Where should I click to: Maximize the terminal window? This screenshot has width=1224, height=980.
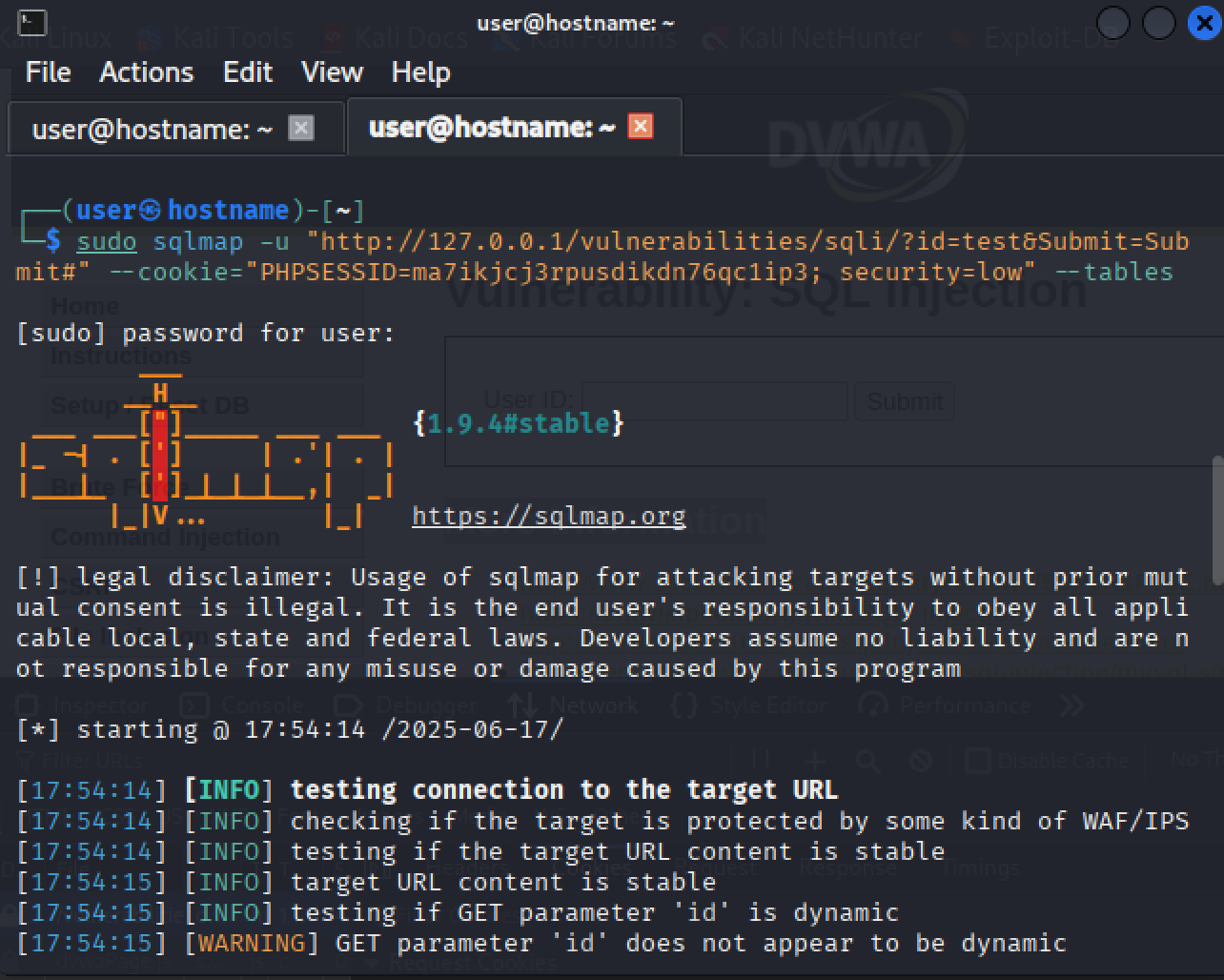click(1158, 22)
